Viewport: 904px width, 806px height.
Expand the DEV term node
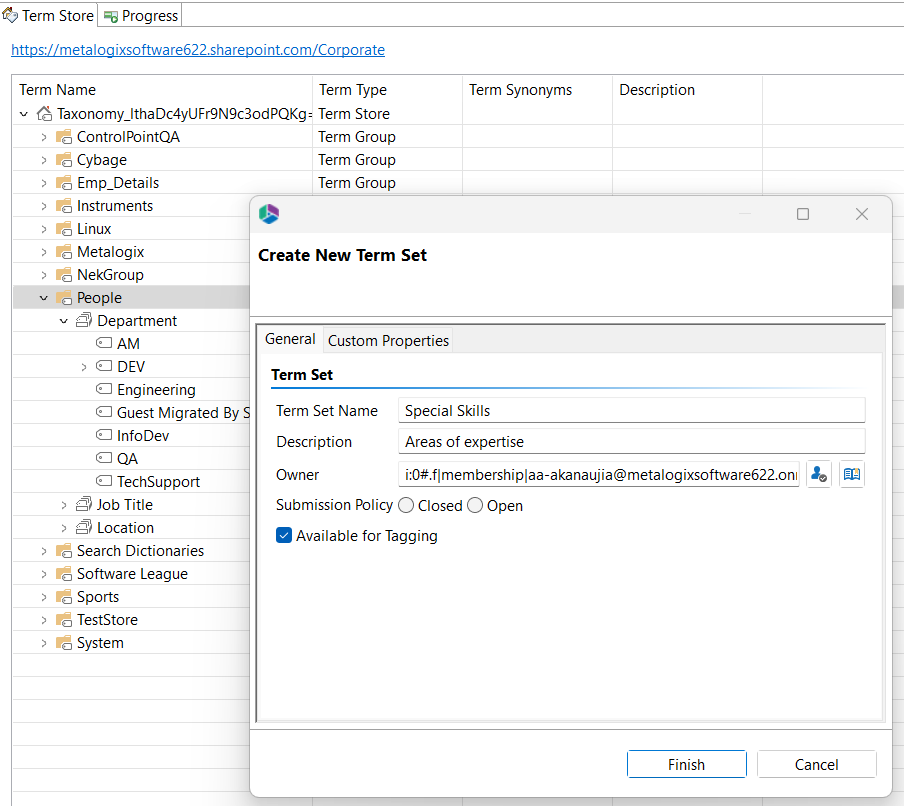tap(84, 367)
